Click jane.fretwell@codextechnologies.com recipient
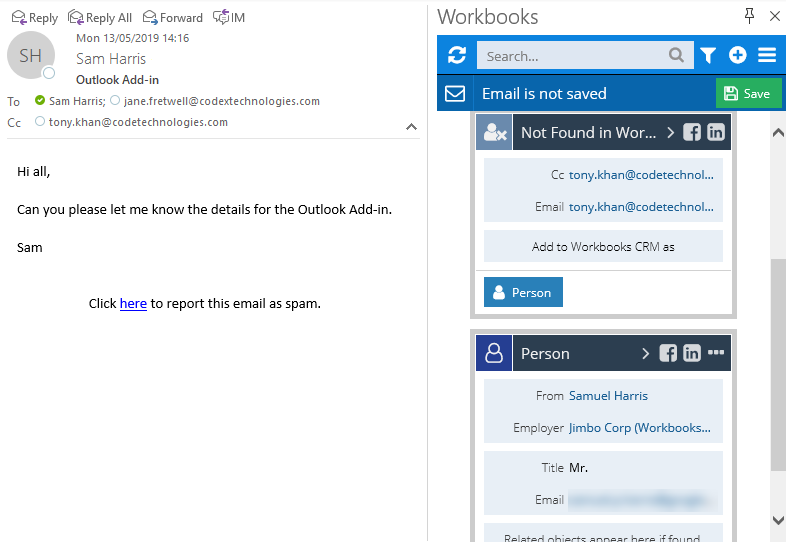Screen dimensions: 786x542 222,101
